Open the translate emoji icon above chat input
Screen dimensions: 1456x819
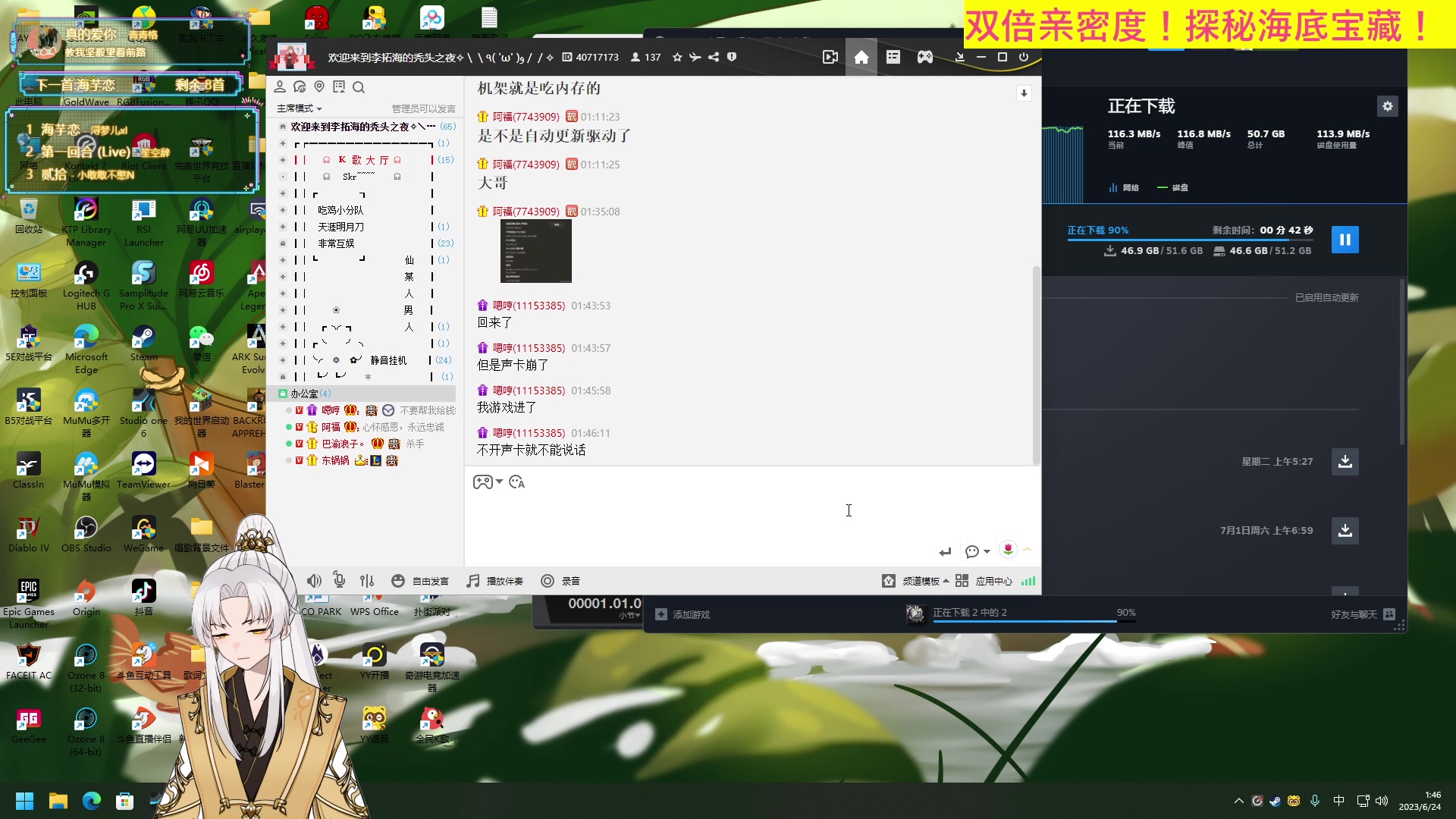click(x=517, y=482)
